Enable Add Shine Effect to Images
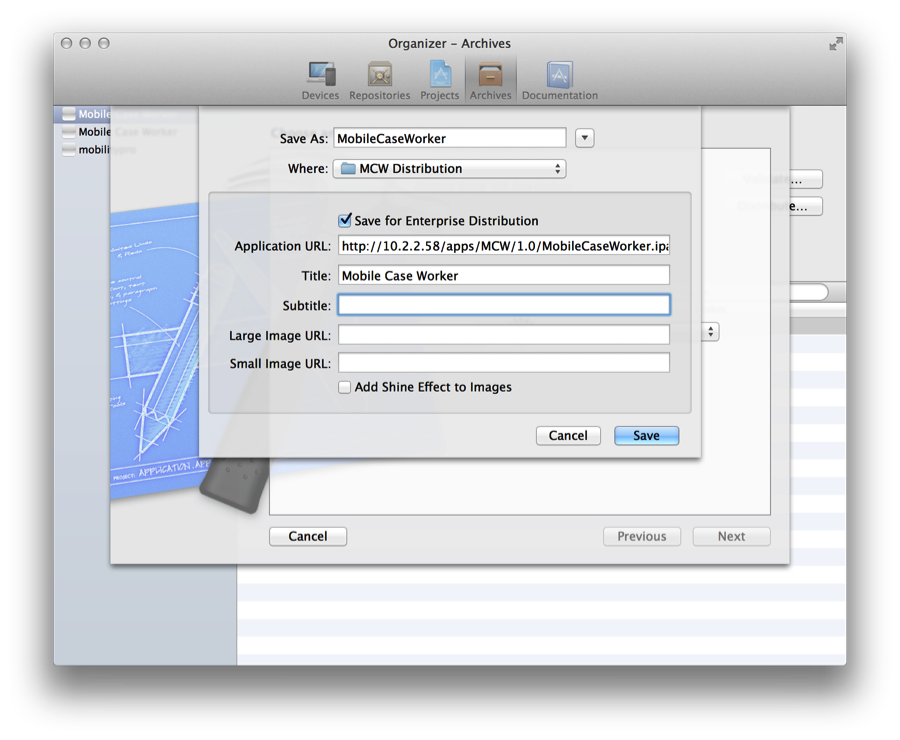Image resolution: width=900 pixels, height=740 pixels. (x=345, y=387)
